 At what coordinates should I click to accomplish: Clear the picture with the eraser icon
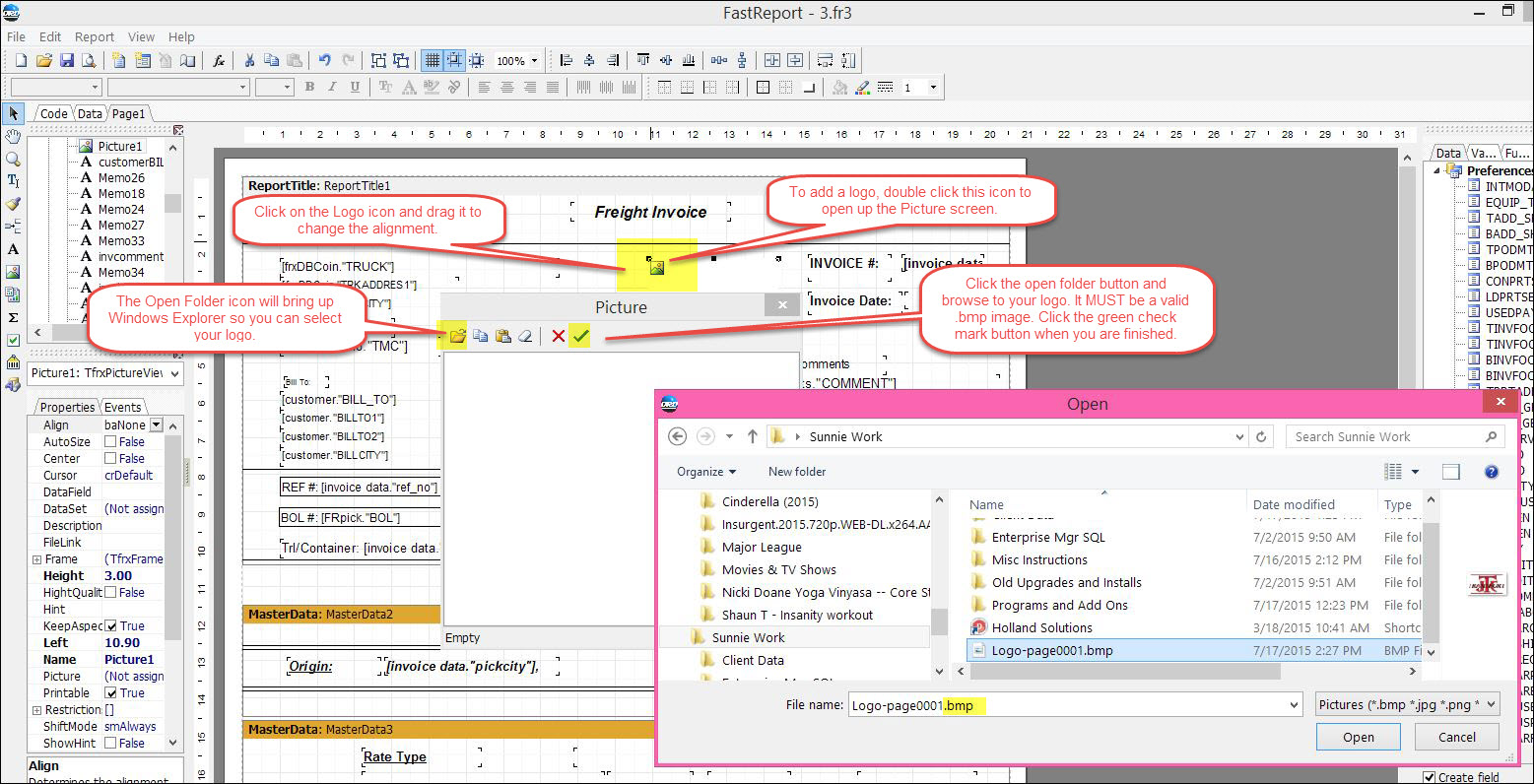[525, 336]
